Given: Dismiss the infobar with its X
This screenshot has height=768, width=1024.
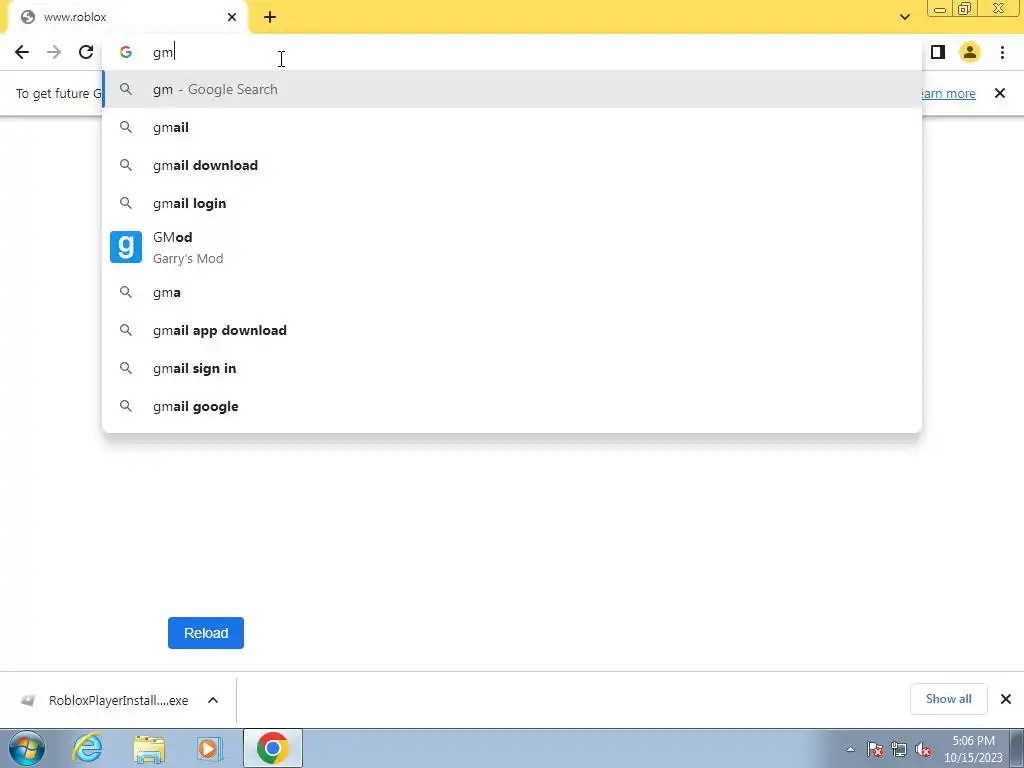Looking at the screenshot, I should point(999,93).
